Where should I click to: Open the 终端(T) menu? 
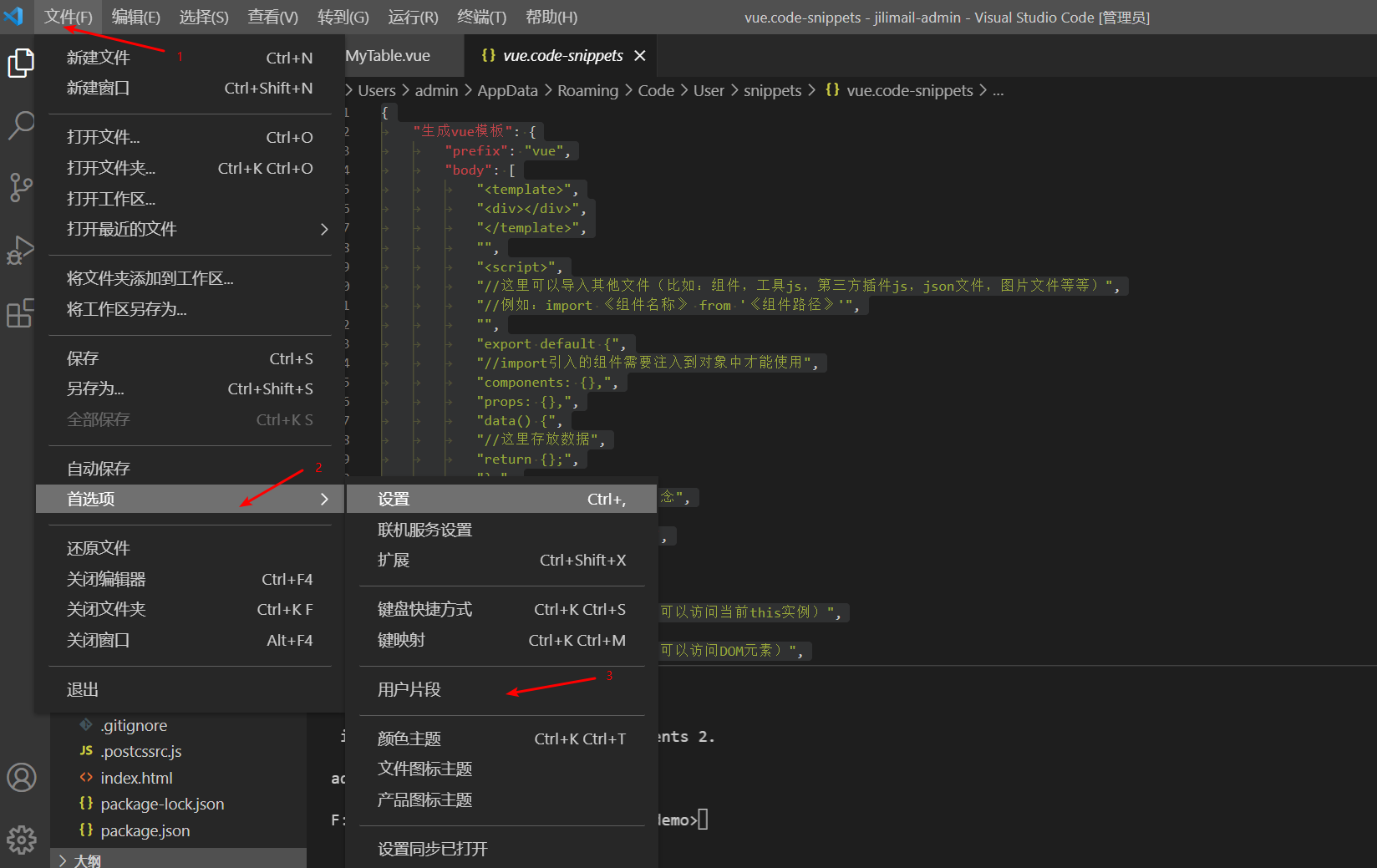(482, 17)
